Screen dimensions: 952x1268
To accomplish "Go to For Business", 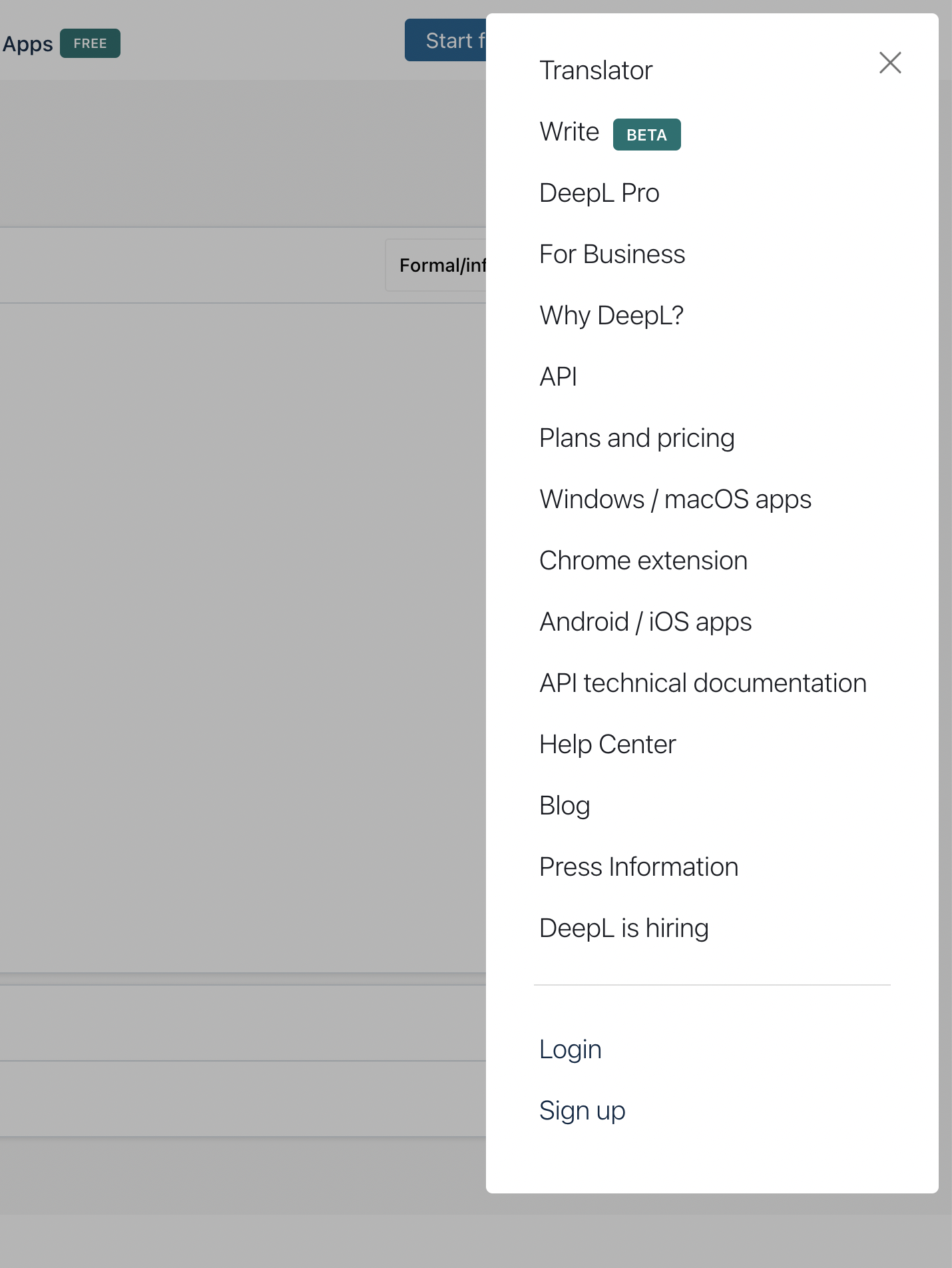I will 611,254.
